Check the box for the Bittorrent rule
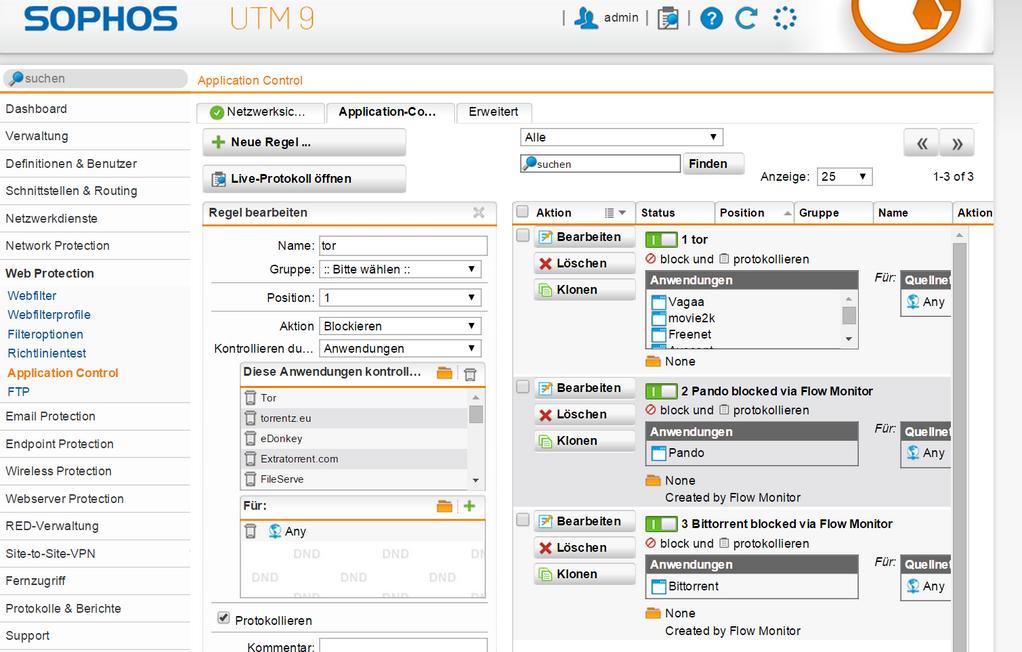 (523, 520)
